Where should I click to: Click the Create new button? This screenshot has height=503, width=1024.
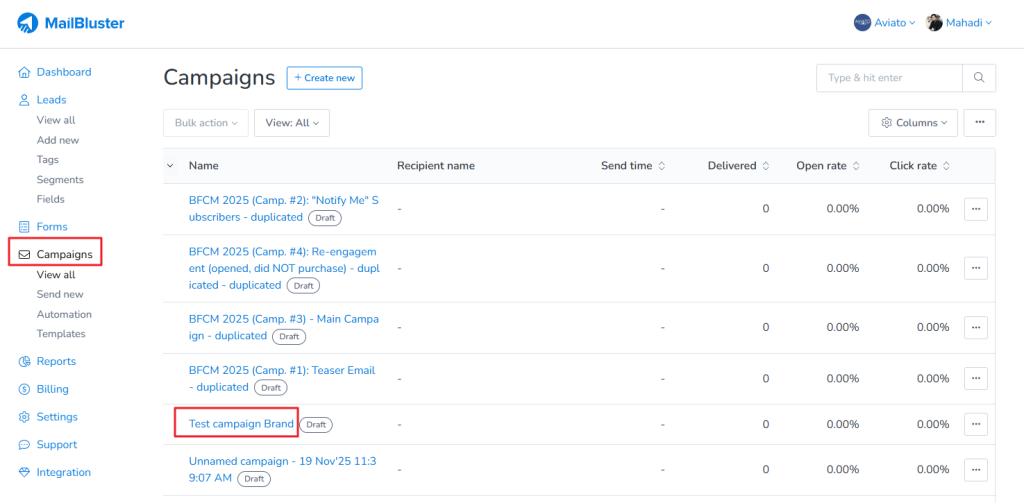point(324,78)
